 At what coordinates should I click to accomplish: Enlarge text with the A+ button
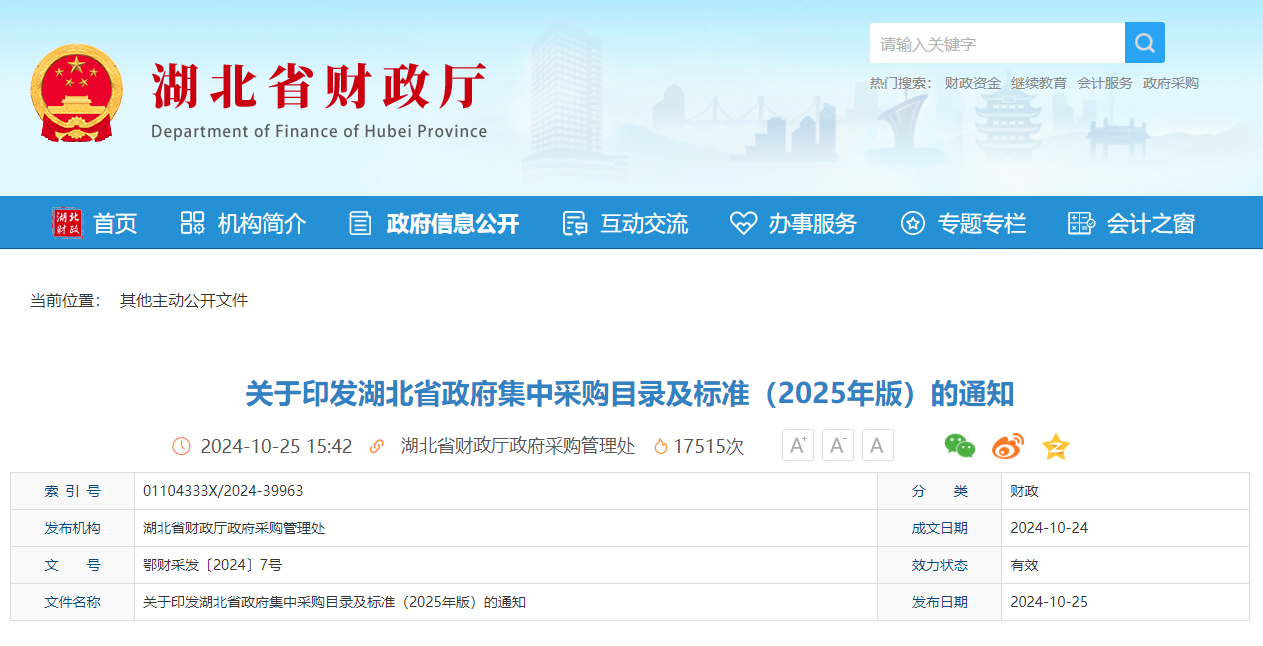click(797, 445)
